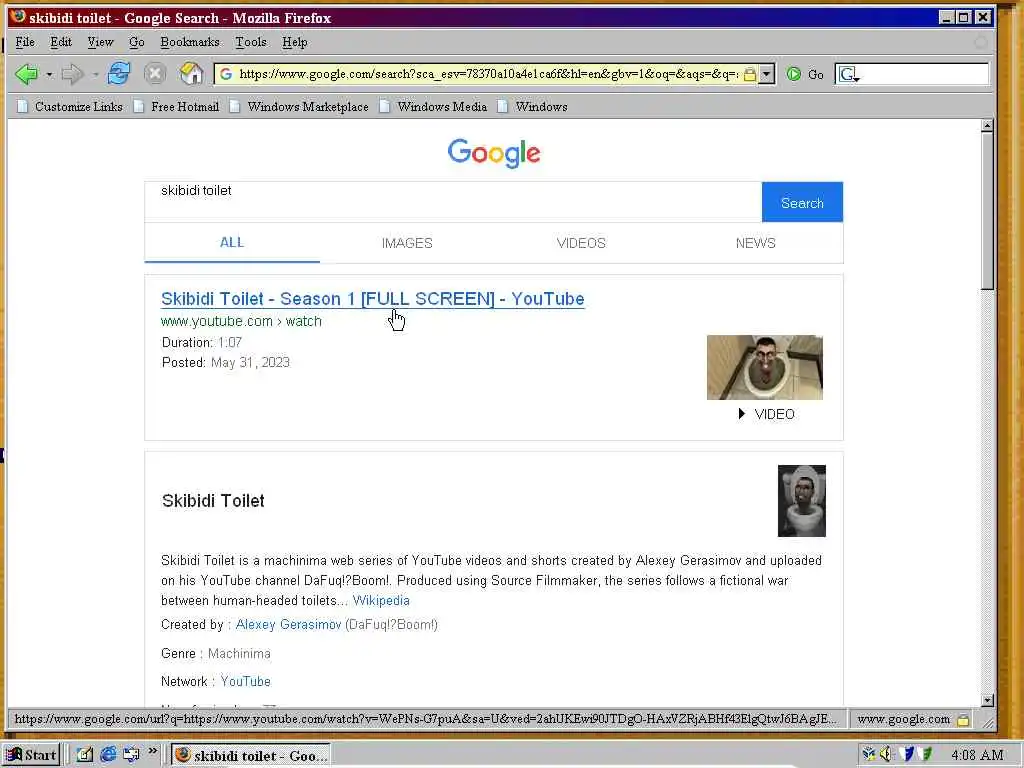1024x768 pixels.
Task: Click the address bar URL field
Action: click(x=488, y=74)
